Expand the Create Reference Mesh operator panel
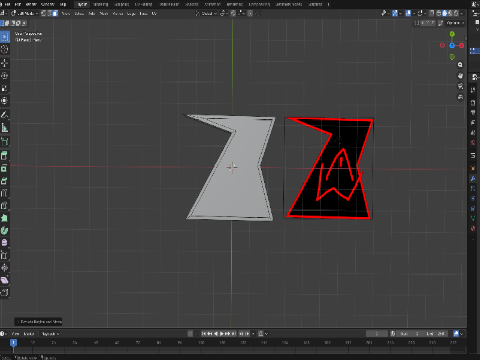This screenshot has width=480, height=360. [x=38, y=322]
